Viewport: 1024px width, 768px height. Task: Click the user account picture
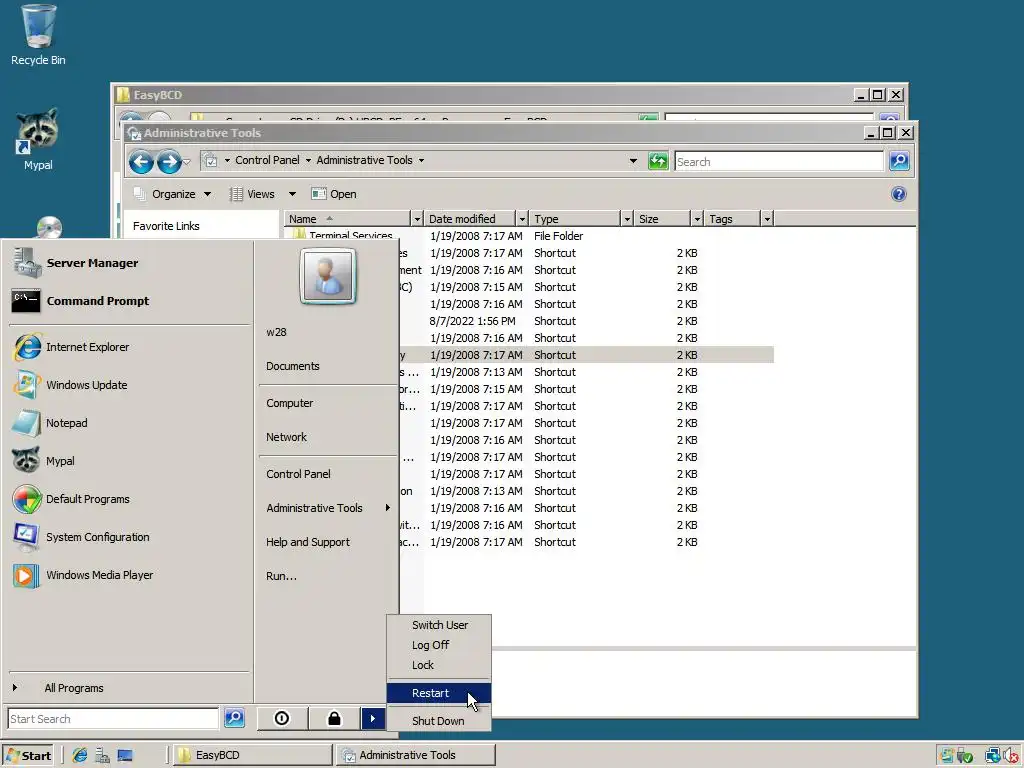click(x=328, y=276)
